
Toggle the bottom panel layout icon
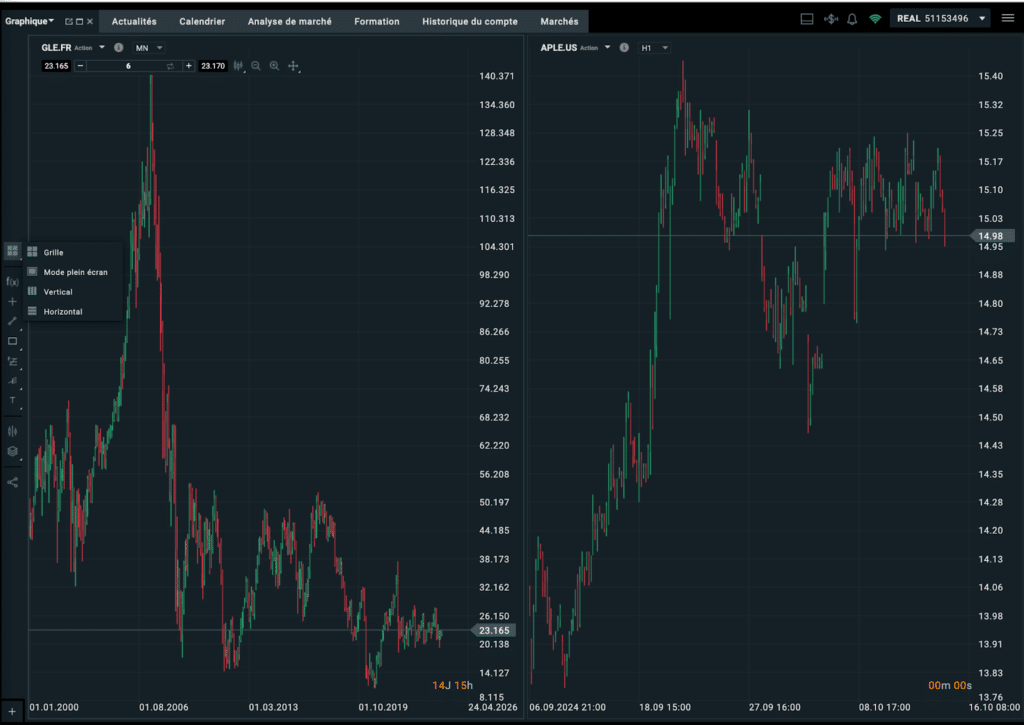(807, 19)
